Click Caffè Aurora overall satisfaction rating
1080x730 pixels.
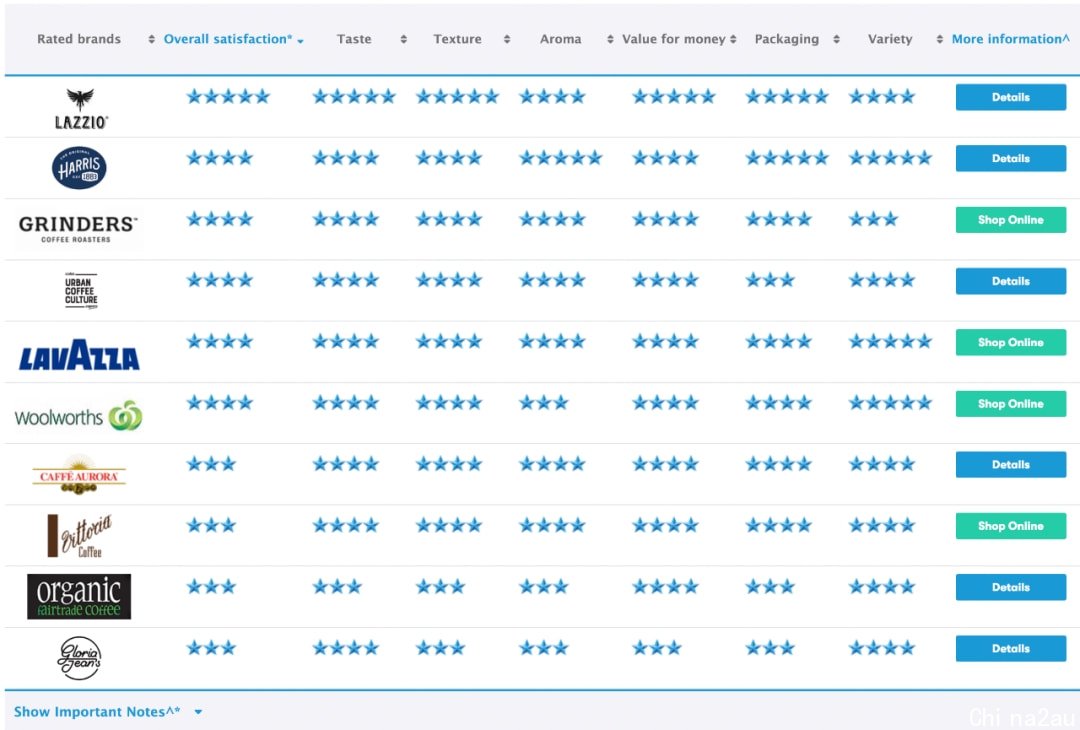point(211,463)
